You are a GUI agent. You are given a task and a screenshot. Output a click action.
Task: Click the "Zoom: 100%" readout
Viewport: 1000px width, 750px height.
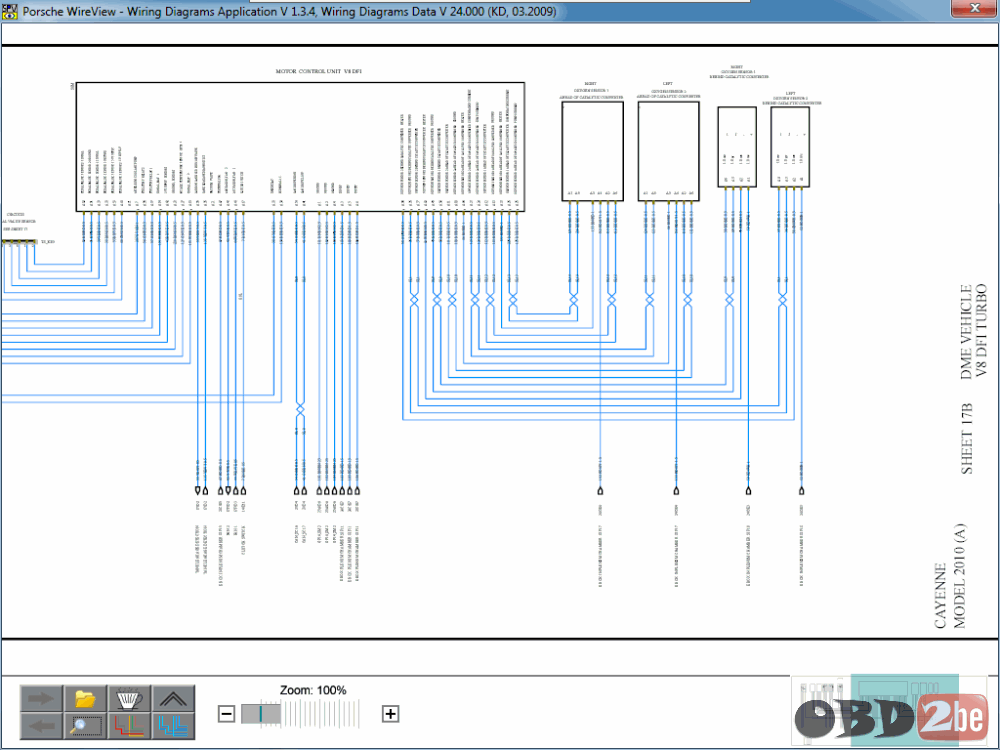click(x=313, y=690)
